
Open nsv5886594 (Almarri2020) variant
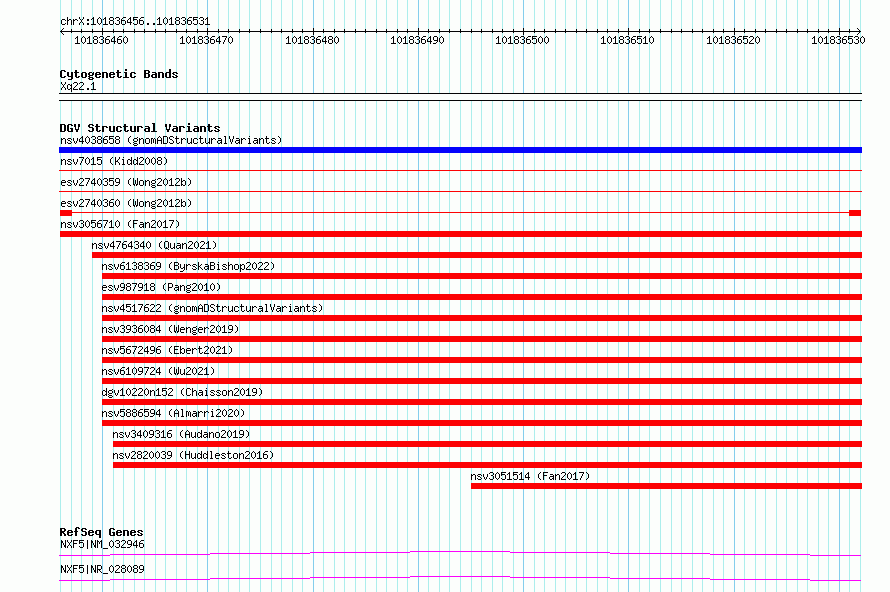[173, 413]
